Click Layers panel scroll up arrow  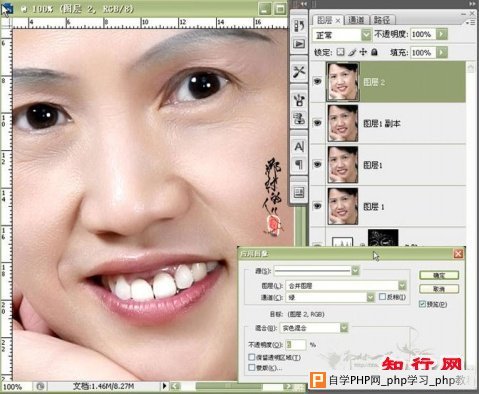point(470,68)
